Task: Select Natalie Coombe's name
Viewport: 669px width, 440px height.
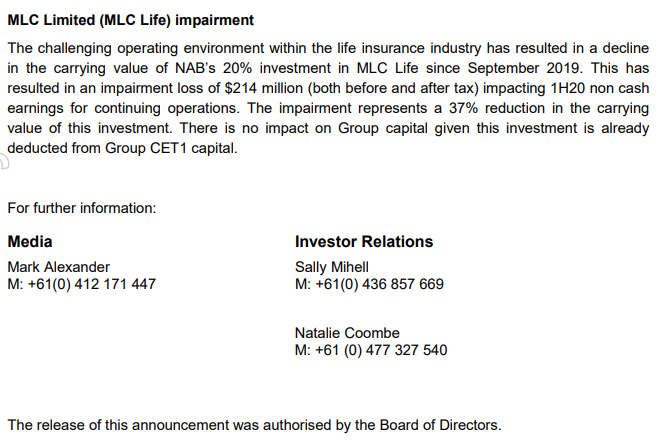Action: [x=347, y=333]
